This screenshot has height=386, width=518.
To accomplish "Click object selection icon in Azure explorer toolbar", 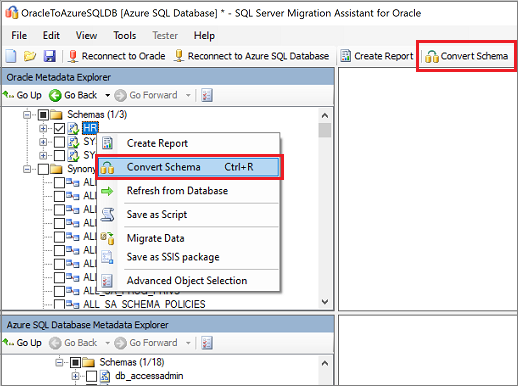I will coord(207,343).
